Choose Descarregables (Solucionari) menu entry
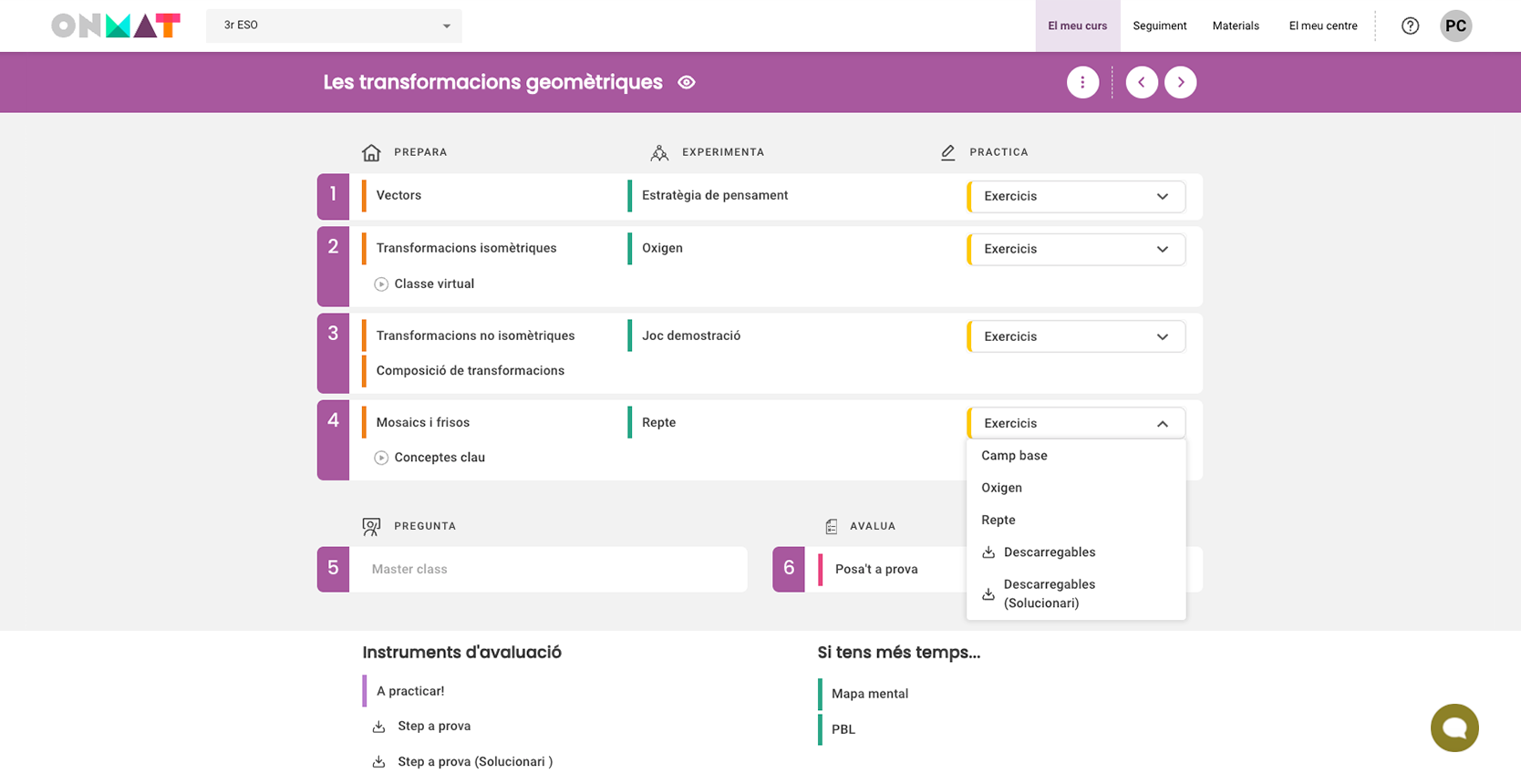 1049,593
